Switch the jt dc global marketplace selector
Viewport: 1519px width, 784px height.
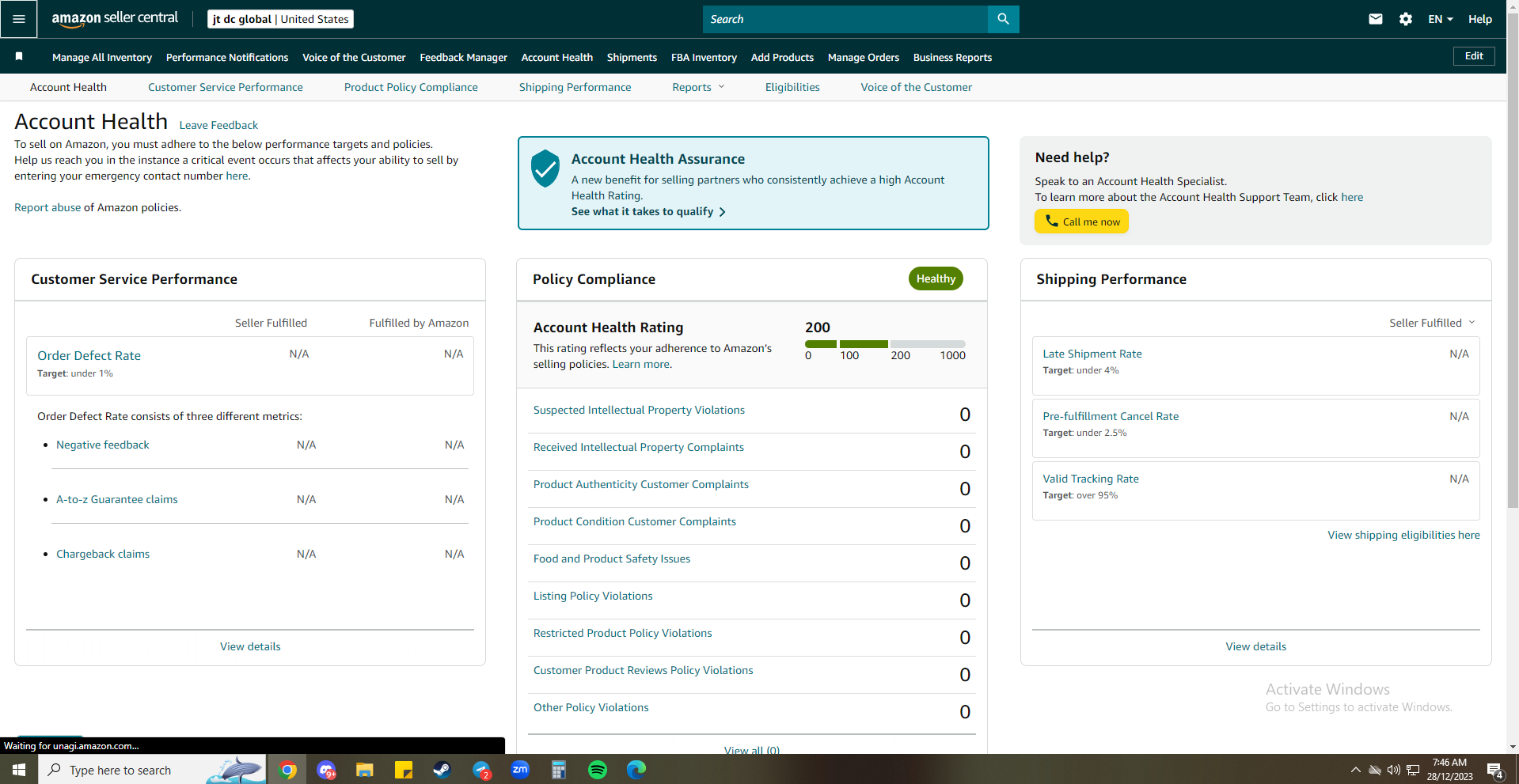click(x=281, y=19)
